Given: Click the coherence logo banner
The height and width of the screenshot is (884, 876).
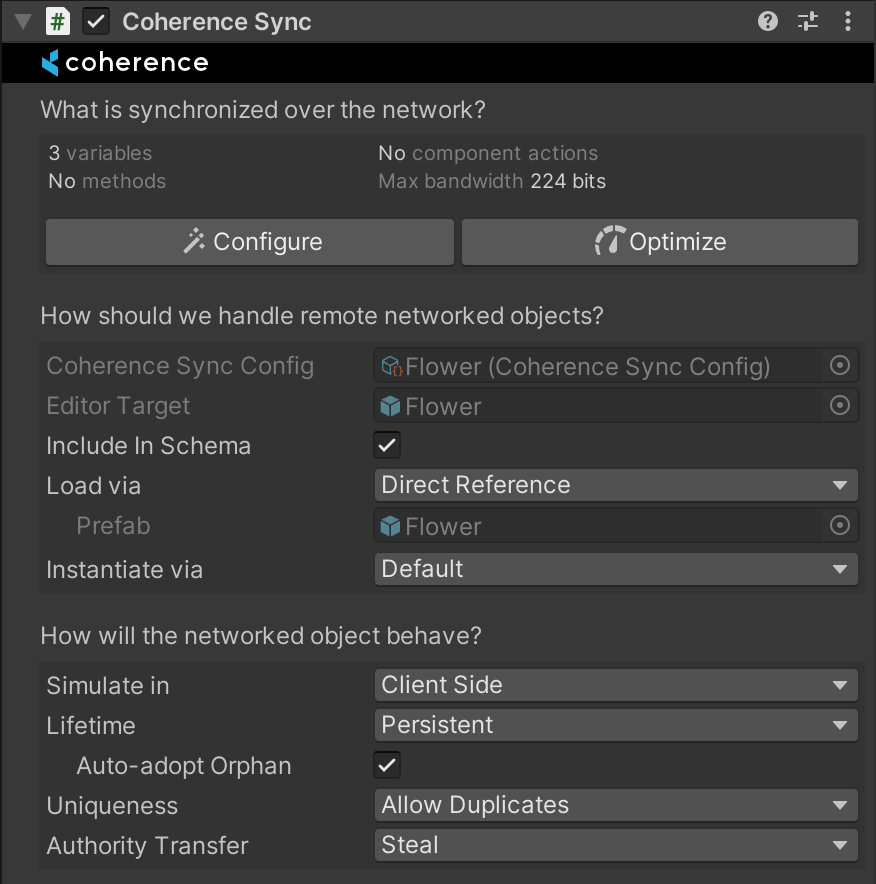Looking at the screenshot, I should coord(125,63).
